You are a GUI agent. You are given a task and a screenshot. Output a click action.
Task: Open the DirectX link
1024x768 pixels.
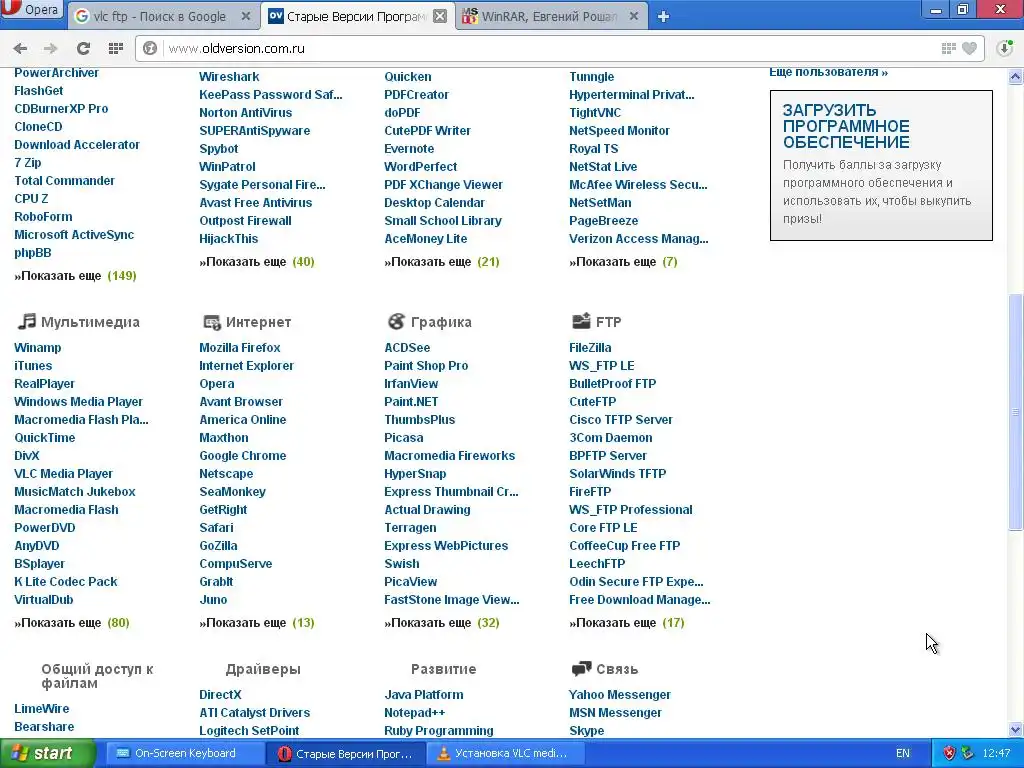coord(220,695)
